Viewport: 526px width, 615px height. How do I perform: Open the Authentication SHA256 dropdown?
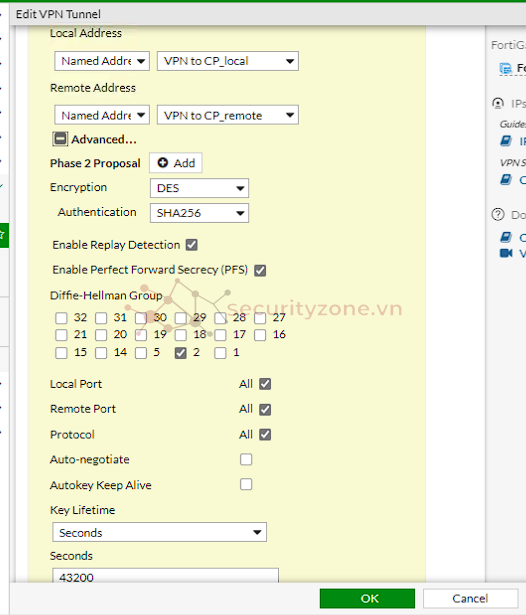pyautogui.click(x=199, y=213)
